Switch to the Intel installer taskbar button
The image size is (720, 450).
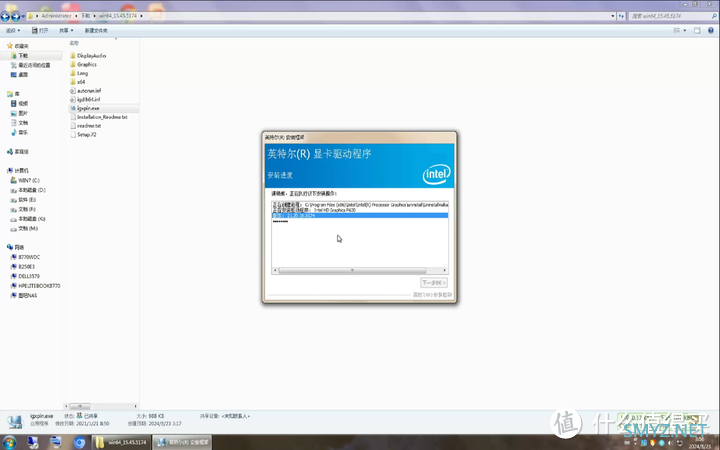click(x=182, y=442)
